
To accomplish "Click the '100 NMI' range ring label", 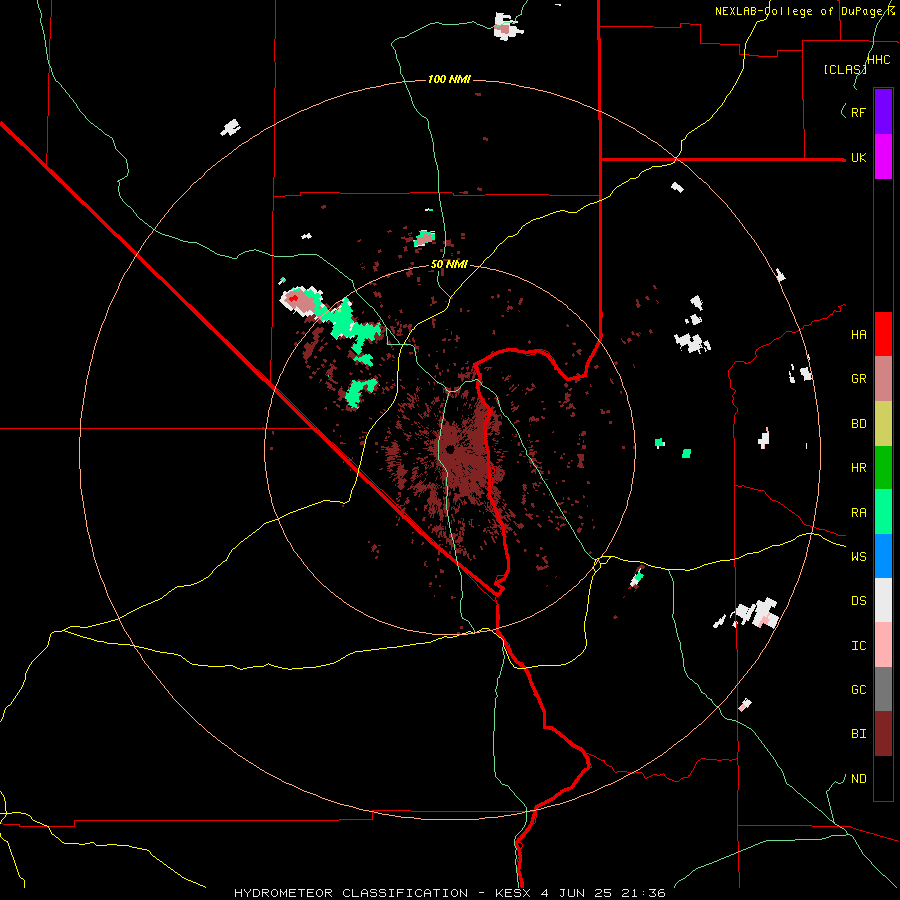I will coord(449,79).
